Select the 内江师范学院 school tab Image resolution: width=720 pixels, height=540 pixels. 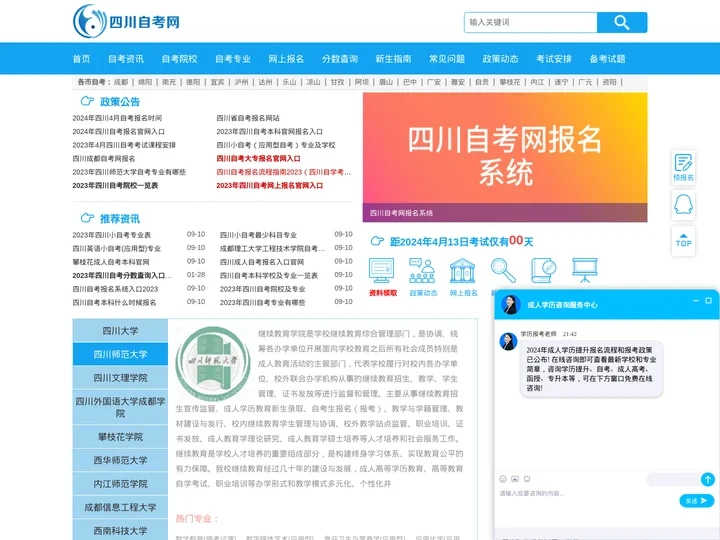coord(120,484)
